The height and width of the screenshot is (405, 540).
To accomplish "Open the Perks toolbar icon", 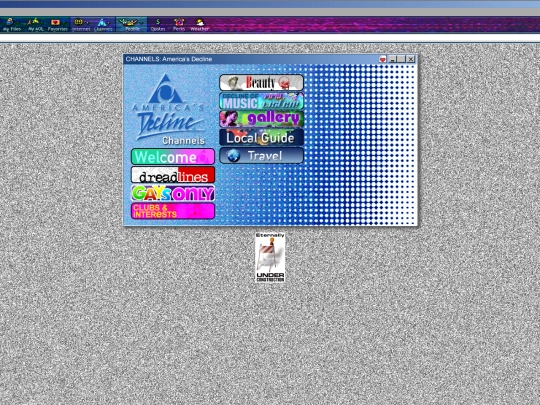I will point(179,24).
